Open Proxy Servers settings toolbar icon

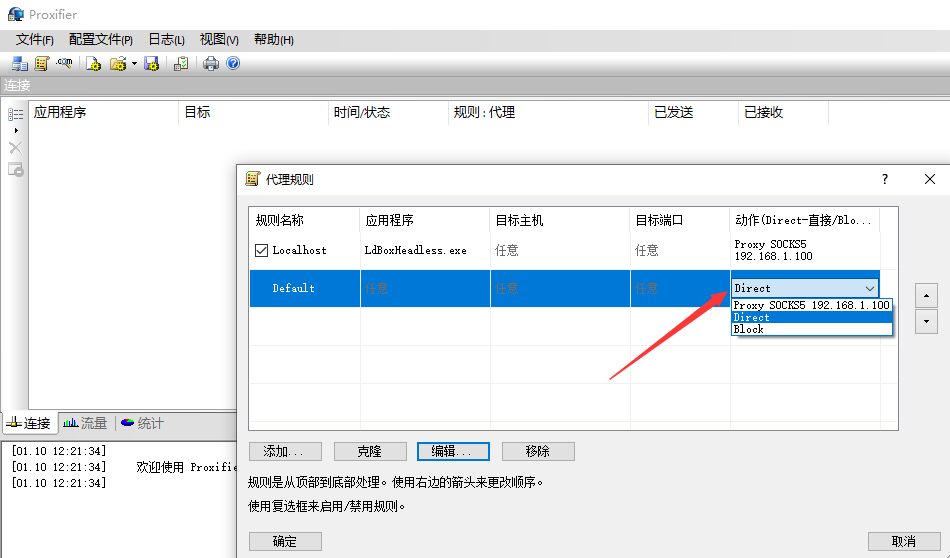point(19,63)
